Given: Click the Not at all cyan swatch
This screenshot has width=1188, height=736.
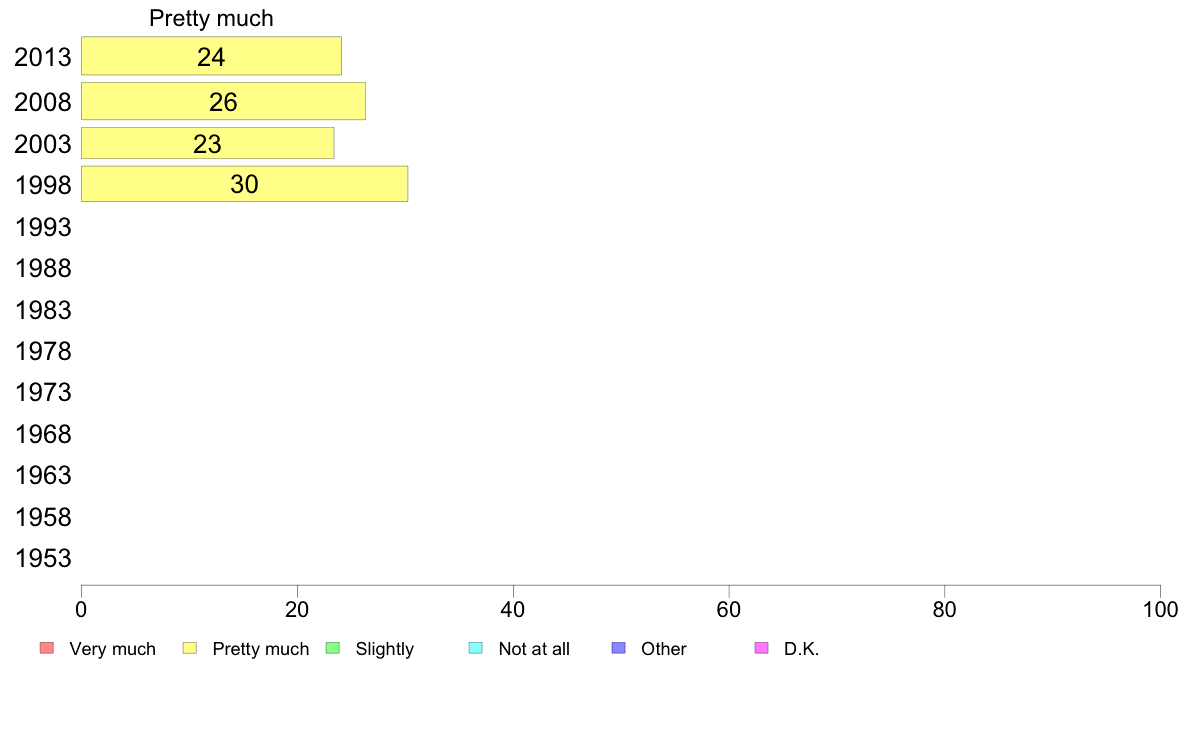Looking at the screenshot, I should [476, 648].
